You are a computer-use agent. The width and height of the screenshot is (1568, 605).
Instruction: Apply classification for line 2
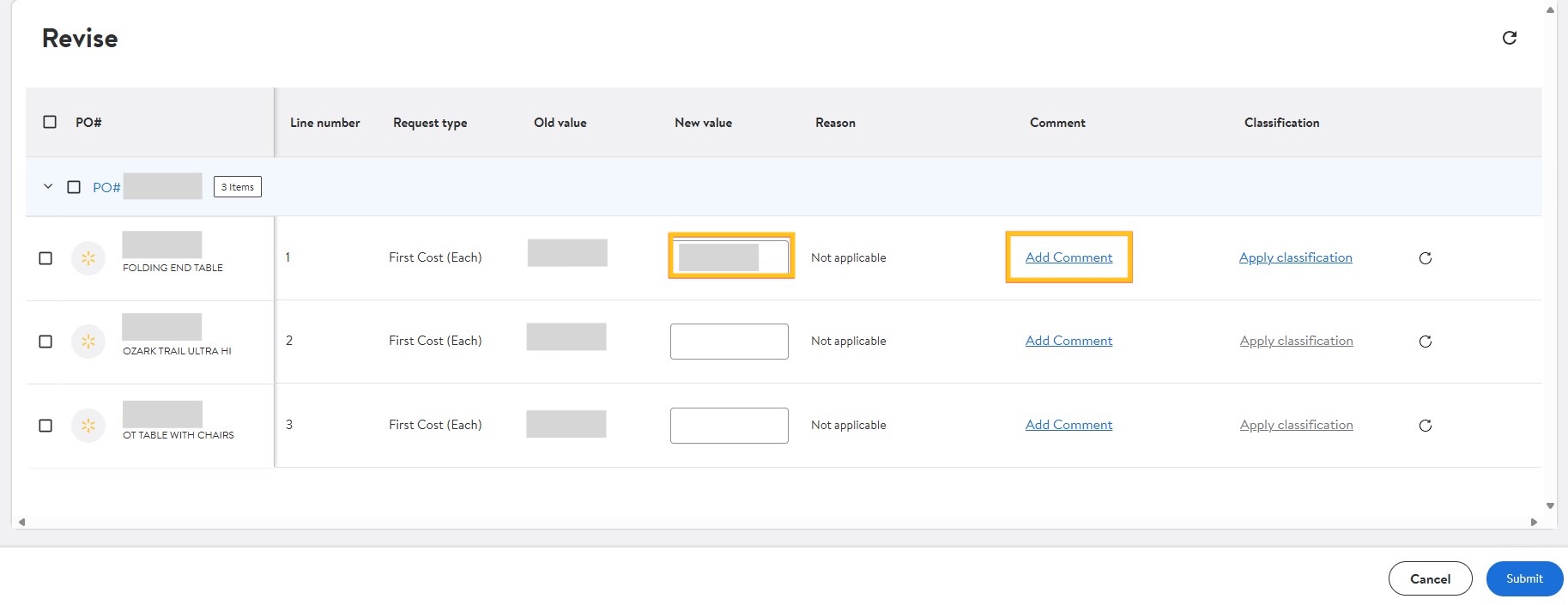pyautogui.click(x=1296, y=341)
